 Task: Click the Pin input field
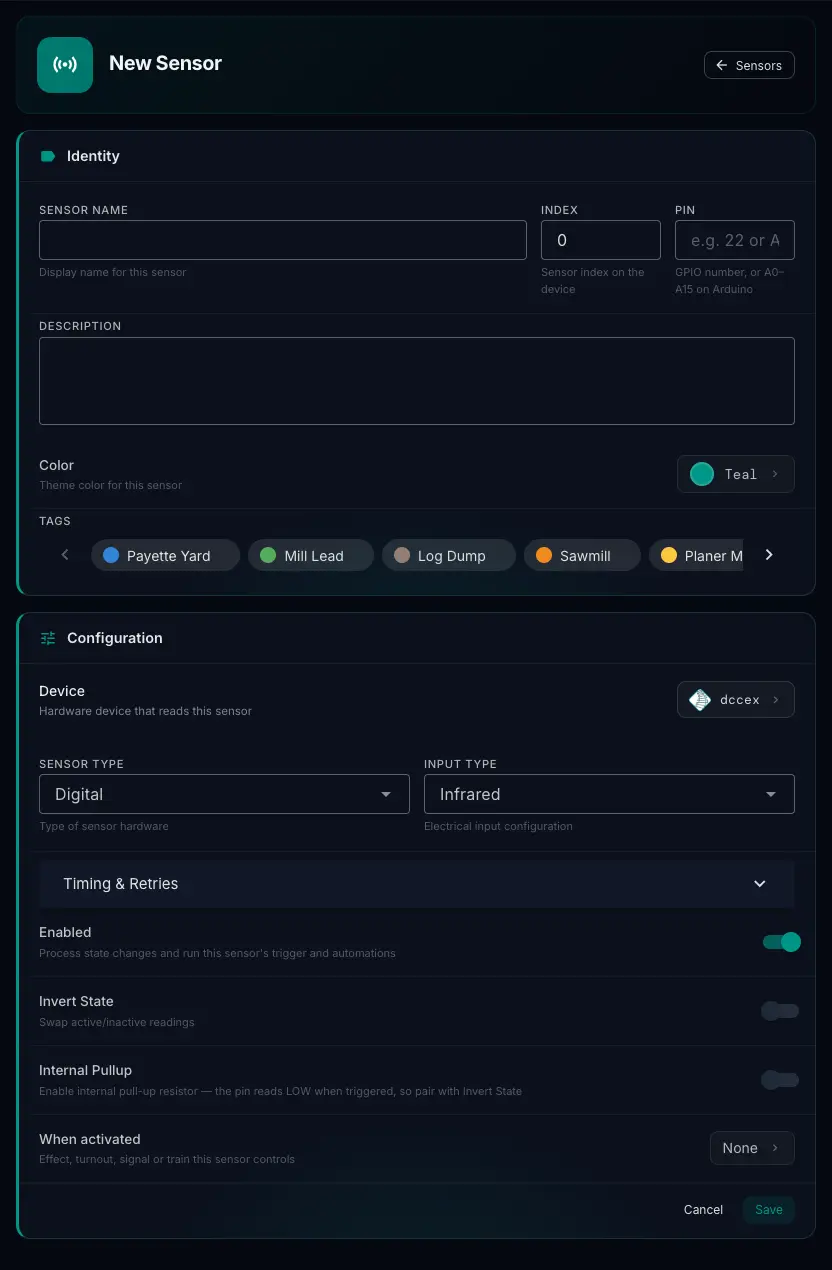735,240
